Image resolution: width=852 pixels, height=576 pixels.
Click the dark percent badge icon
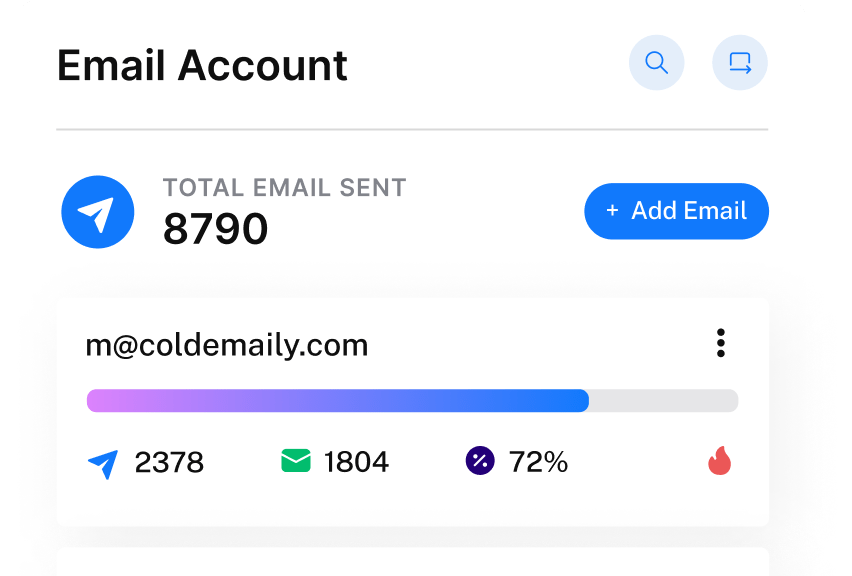tap(480, 461)
